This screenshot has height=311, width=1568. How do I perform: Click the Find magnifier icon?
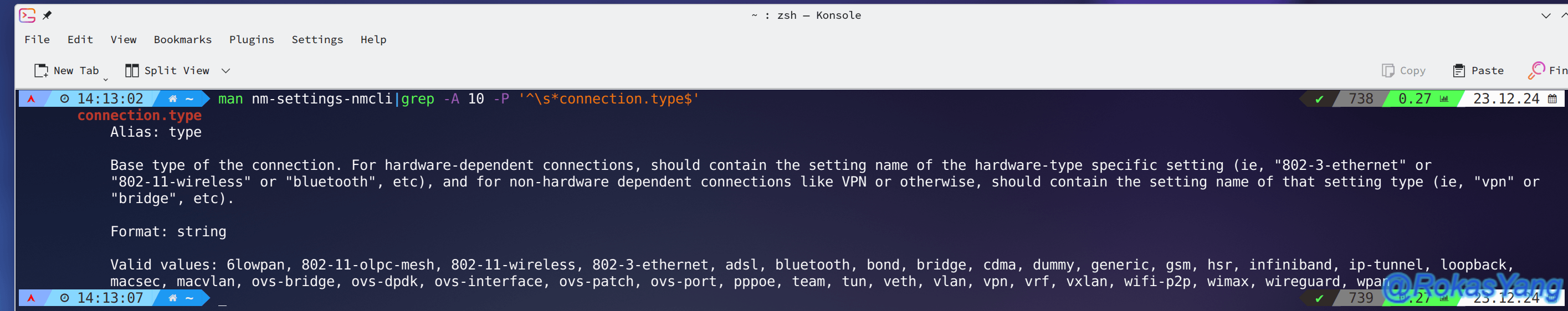coord(1536,70)
